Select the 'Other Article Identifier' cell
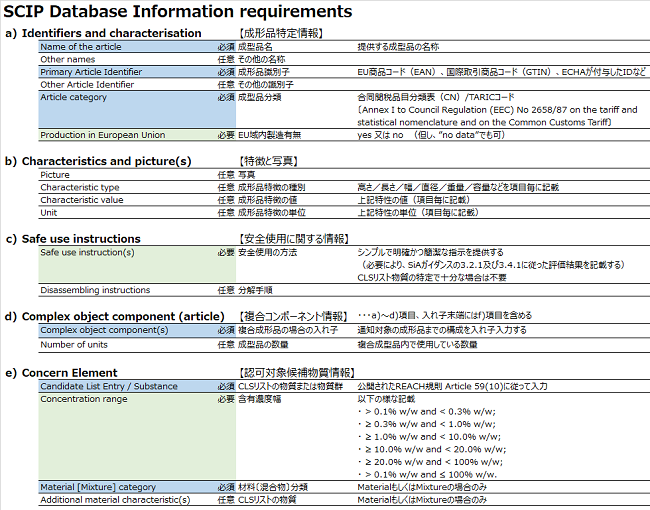This screenshot has height=510, width=650. (x=87, y=85)
